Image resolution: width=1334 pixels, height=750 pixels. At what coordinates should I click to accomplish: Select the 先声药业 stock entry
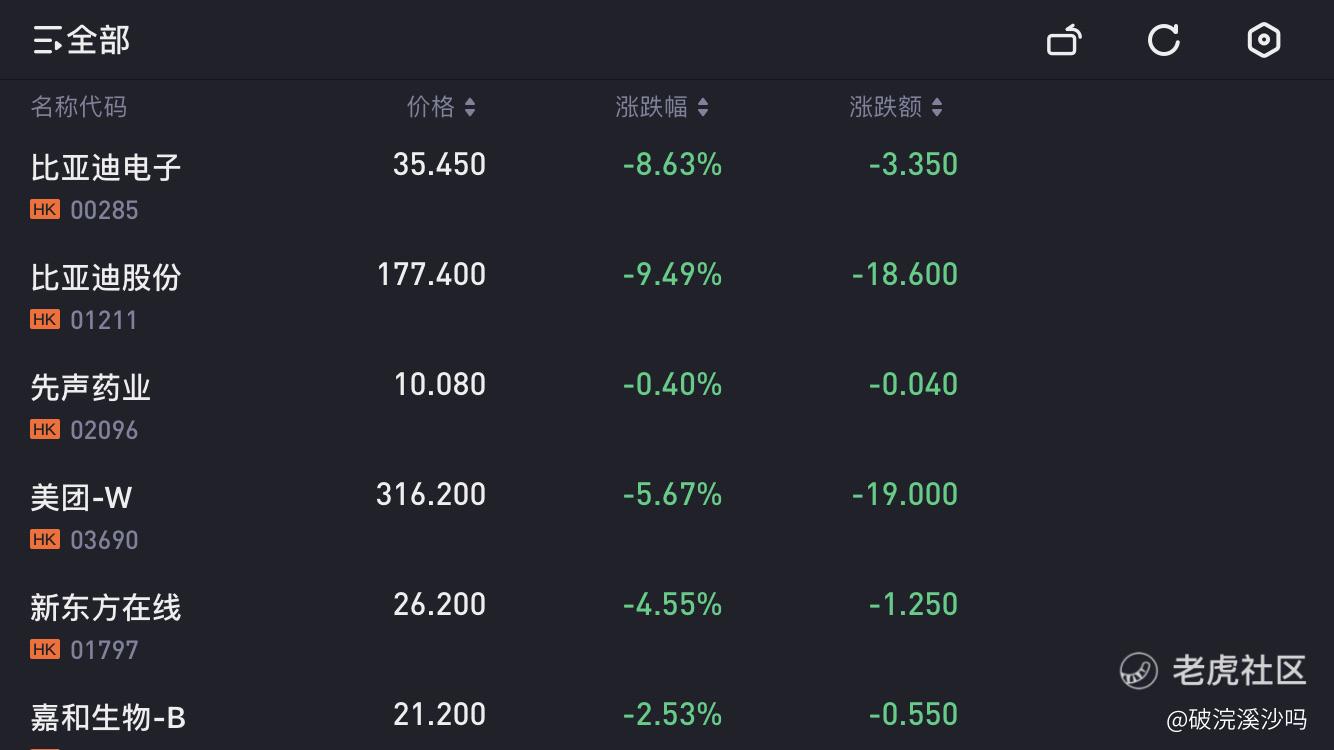tap(91, 387)
